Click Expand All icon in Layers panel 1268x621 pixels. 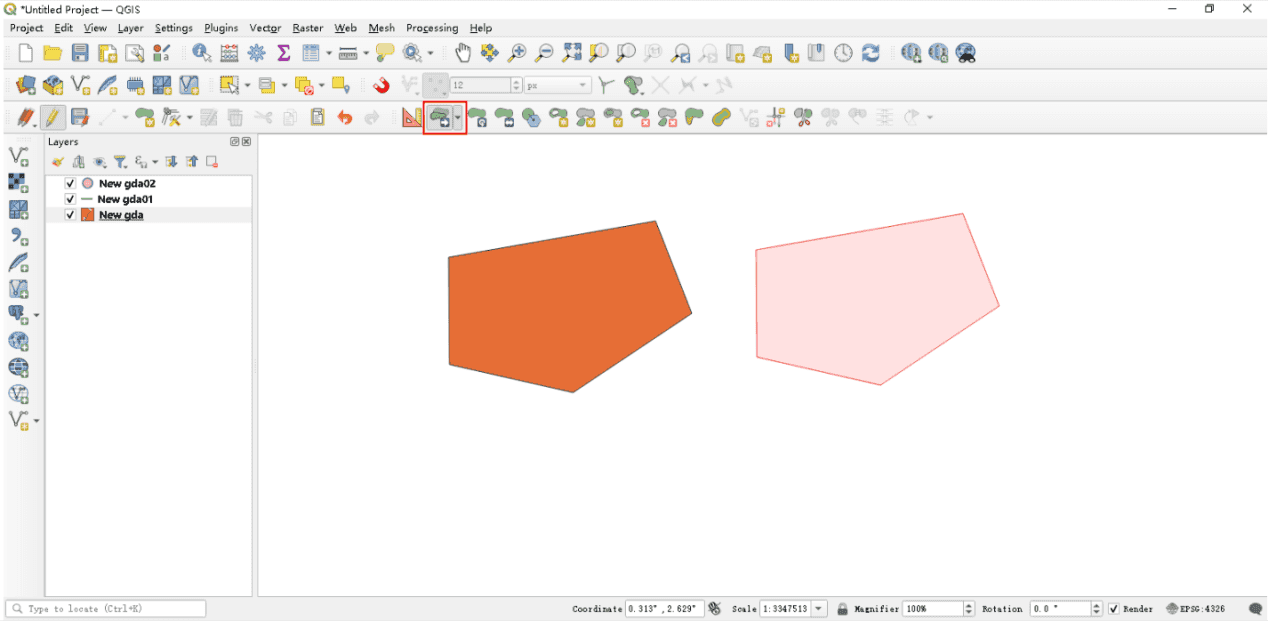pos(171,161)
